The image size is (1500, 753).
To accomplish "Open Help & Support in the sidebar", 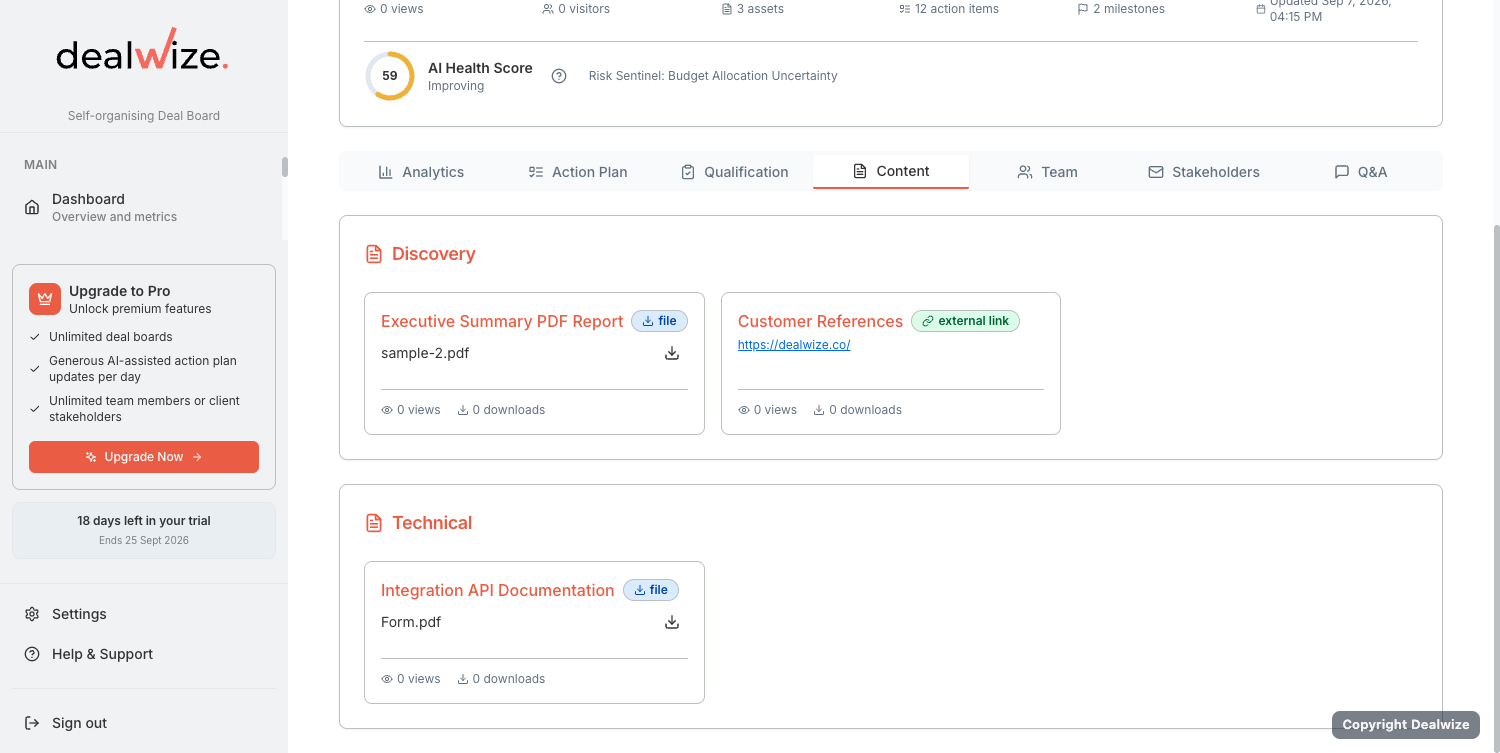I will tap(144, 654).
